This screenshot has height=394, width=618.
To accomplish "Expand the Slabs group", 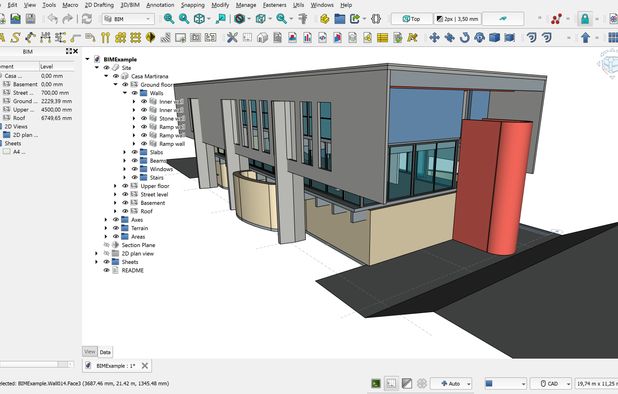I will click(125, 152).
